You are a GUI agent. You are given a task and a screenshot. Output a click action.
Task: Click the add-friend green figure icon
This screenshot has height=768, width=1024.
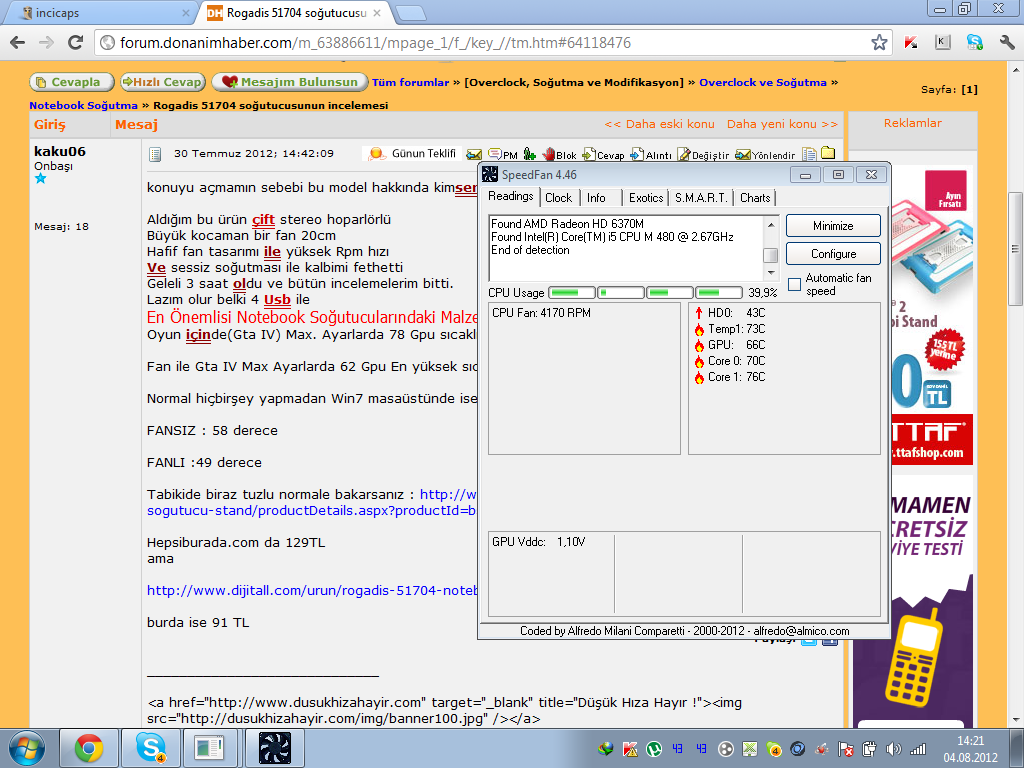coord(530,154)
